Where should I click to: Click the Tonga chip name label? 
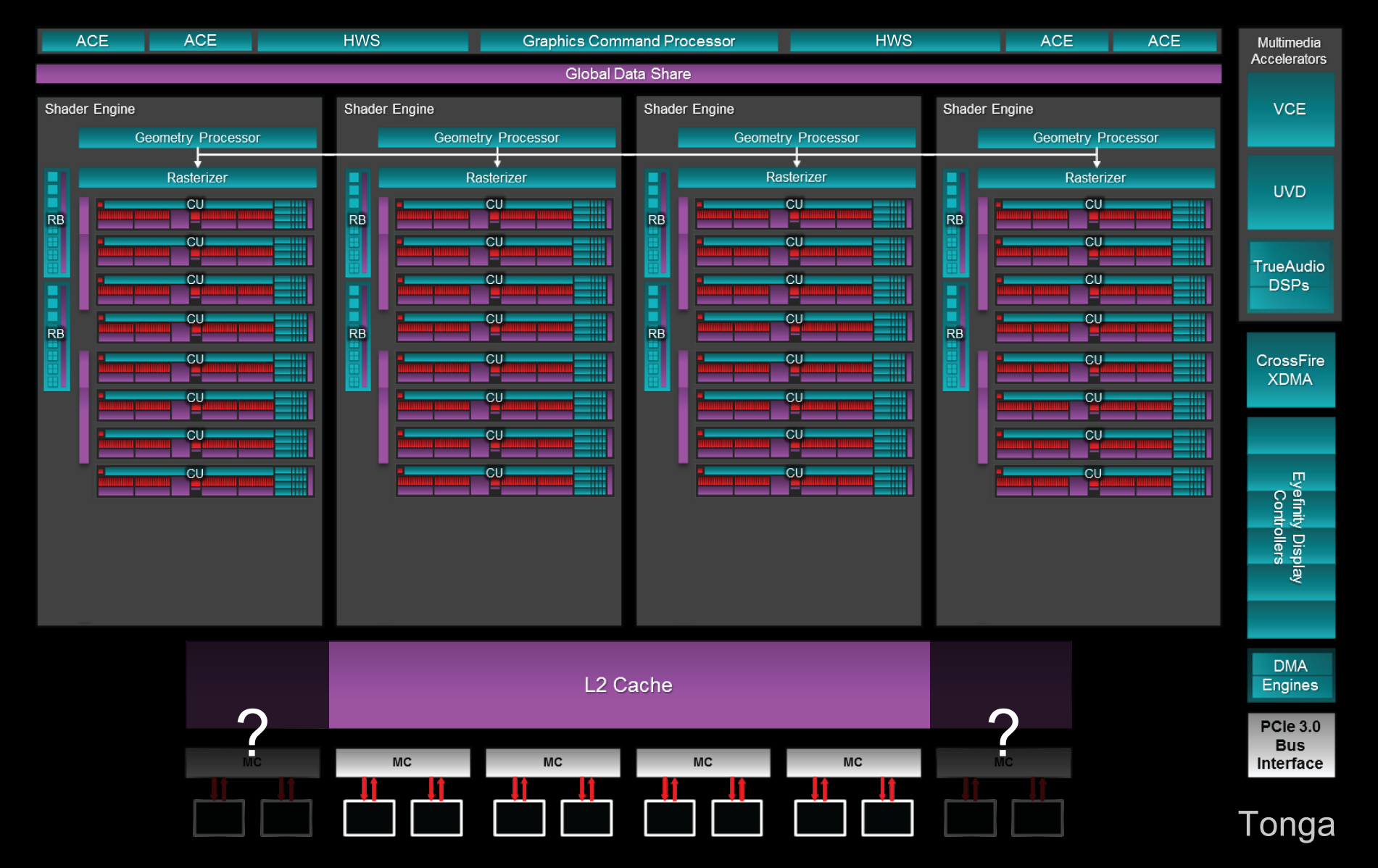click(1286, 825)
